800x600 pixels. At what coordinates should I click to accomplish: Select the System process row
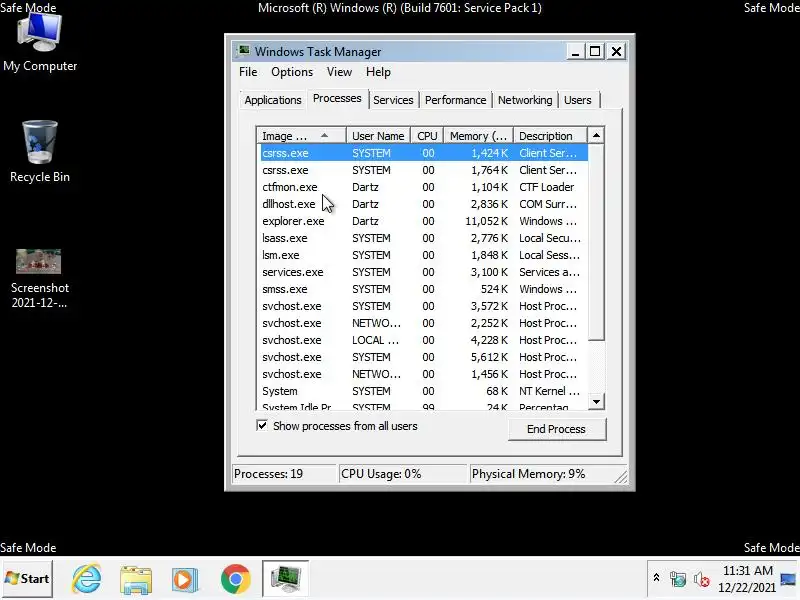424,391
